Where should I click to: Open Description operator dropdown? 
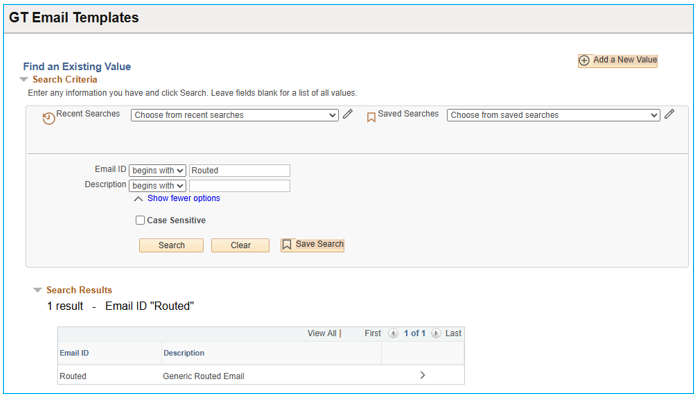157,185
